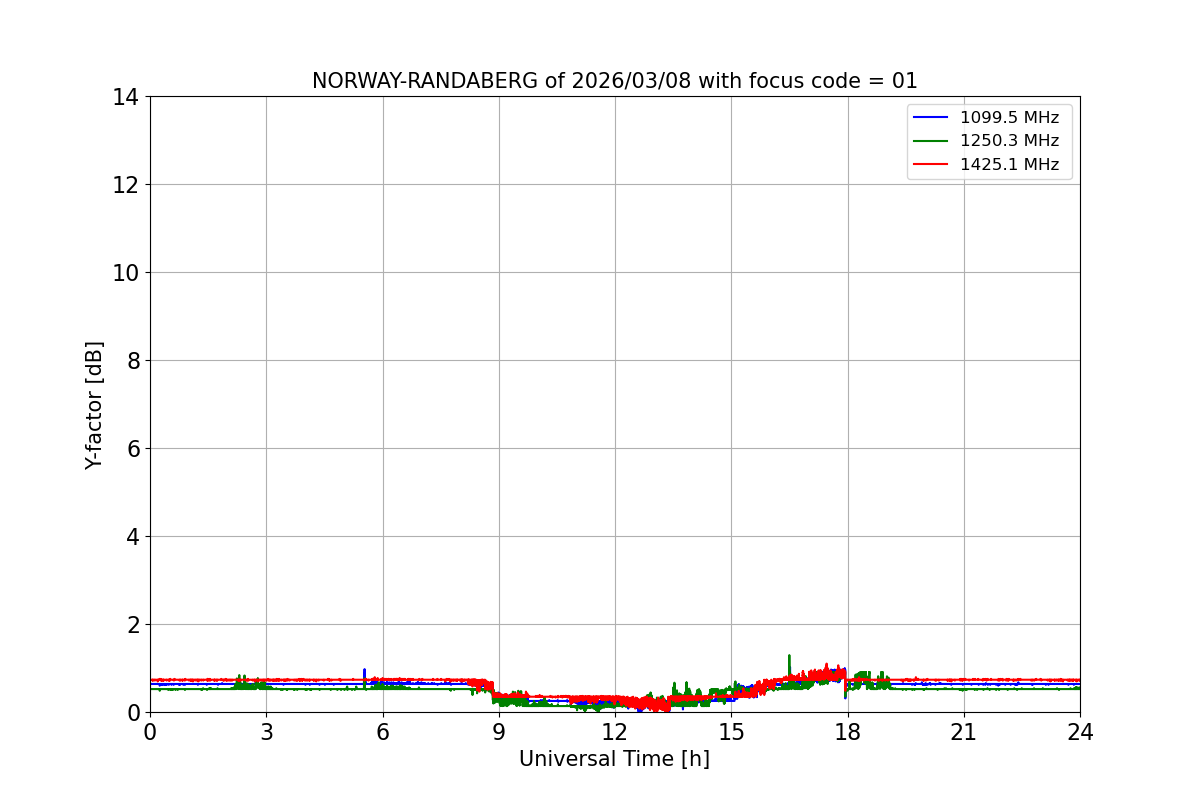Click the x-axis tick label 21

964,732
